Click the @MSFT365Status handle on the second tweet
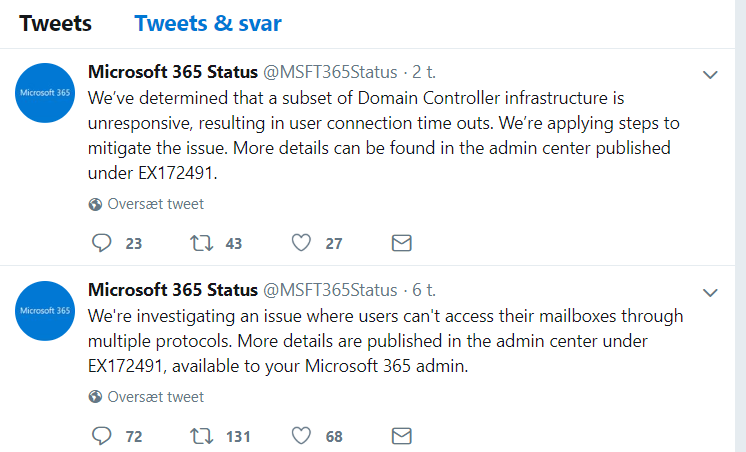This screenshot has height=452, width=746. tap(329, 290)
